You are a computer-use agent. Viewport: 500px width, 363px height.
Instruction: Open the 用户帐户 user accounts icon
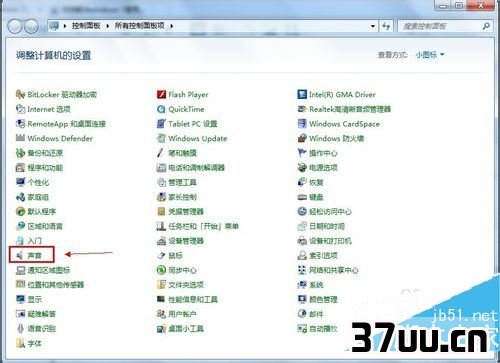pyautogui.click(x=161, y=314)
